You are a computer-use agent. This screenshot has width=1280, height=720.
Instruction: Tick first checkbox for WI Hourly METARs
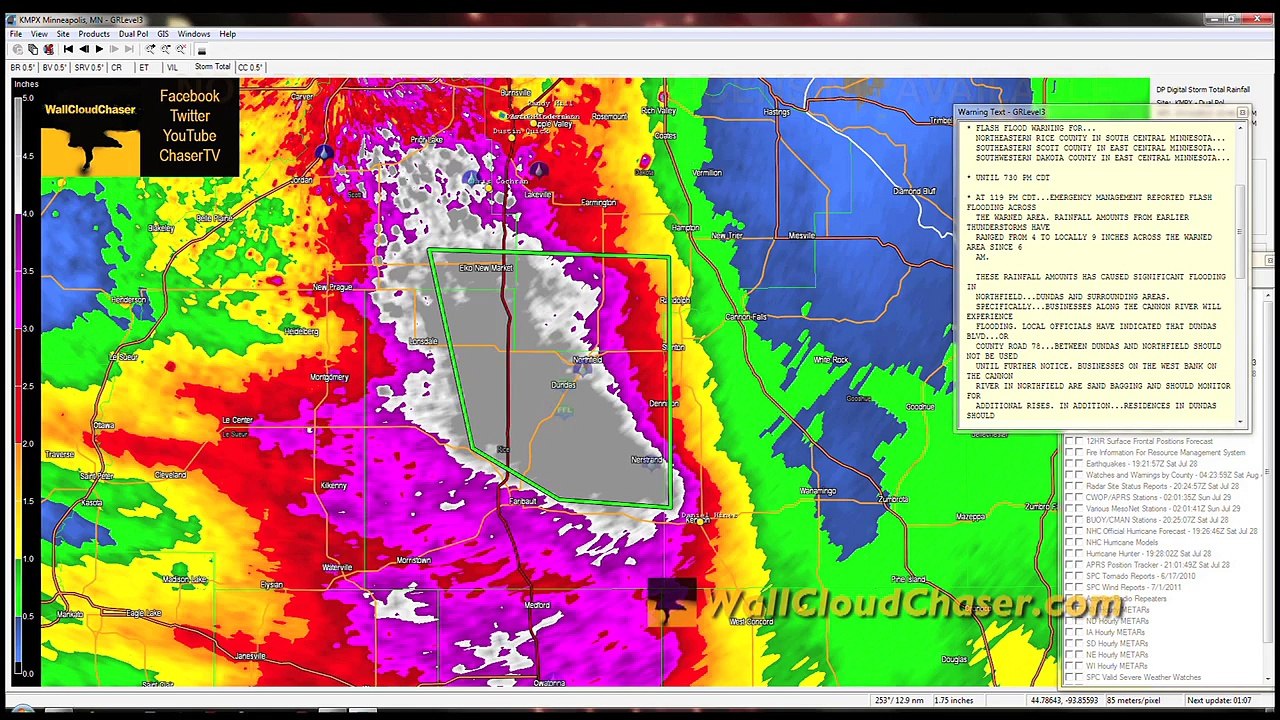coord(1069,666)
